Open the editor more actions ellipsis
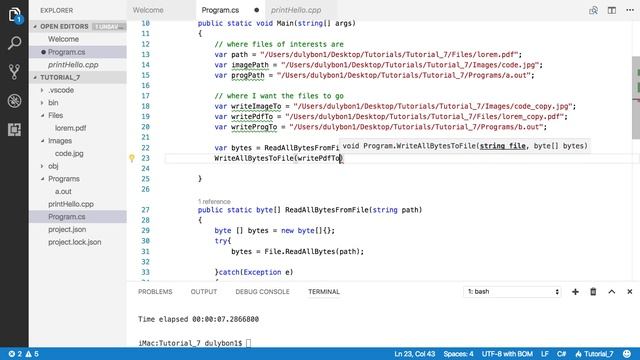Image resolution: width=640 pixels, height=360 pixels. [x=630, y=10]
